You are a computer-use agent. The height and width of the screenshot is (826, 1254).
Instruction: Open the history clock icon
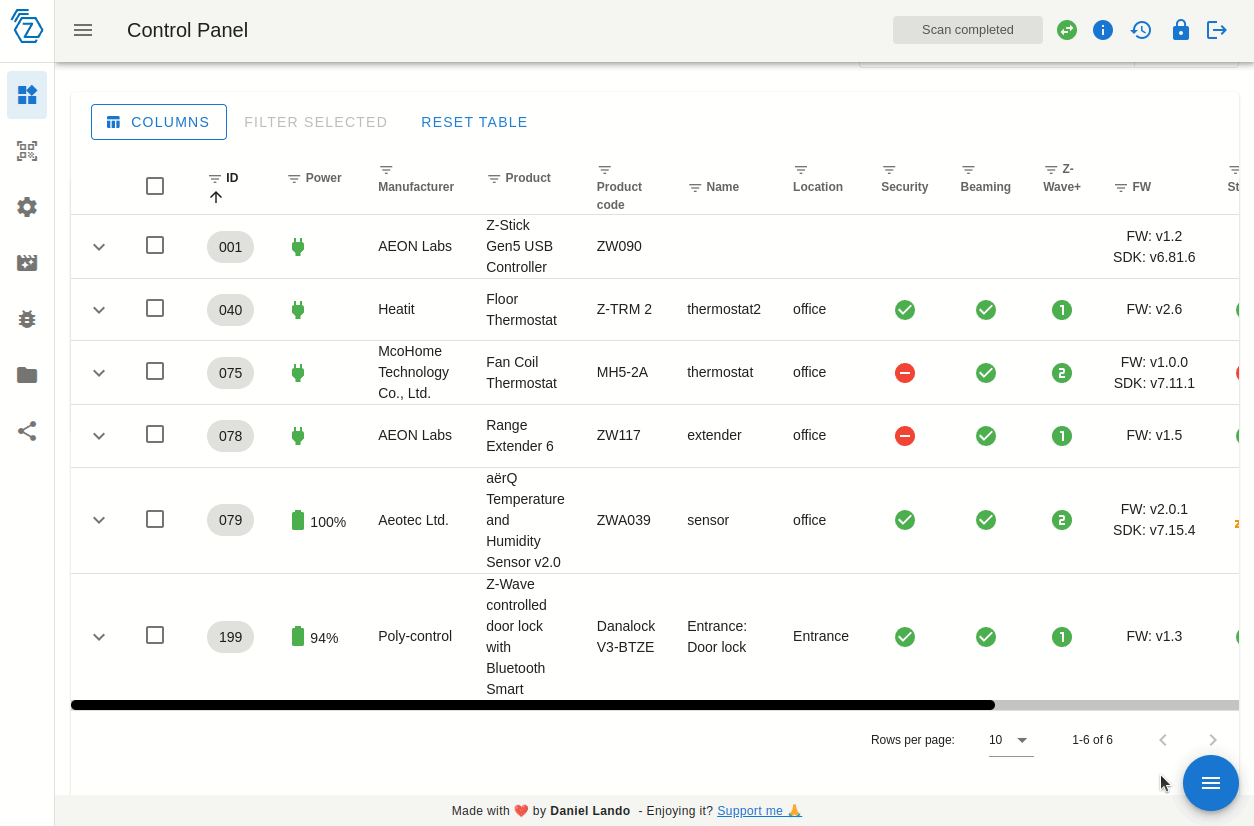(1141, 30)
